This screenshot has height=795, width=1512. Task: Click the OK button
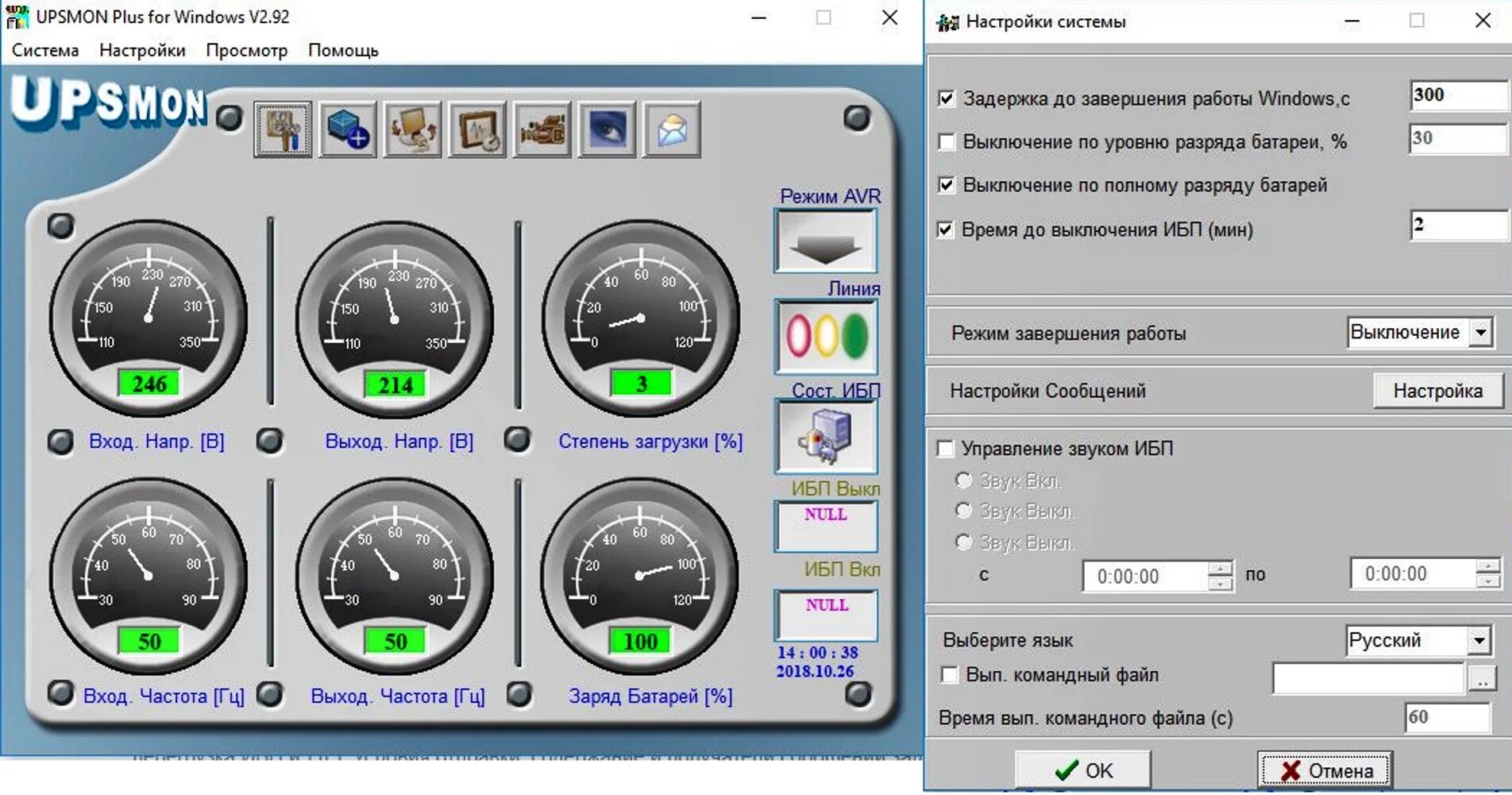pyautogui.click(x=1082, y=770)
